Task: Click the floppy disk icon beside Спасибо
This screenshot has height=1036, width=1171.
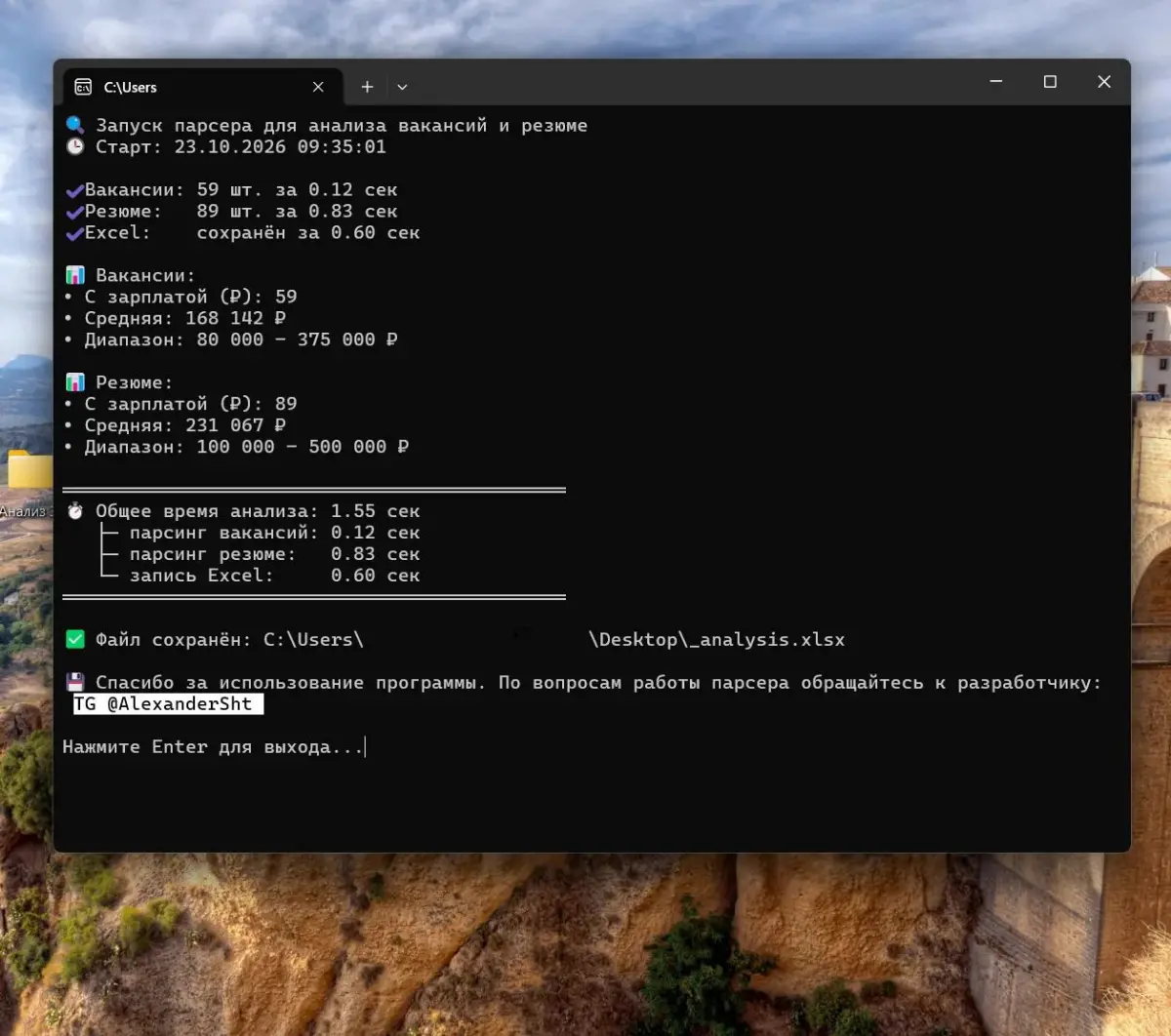Action: point(75,683)
